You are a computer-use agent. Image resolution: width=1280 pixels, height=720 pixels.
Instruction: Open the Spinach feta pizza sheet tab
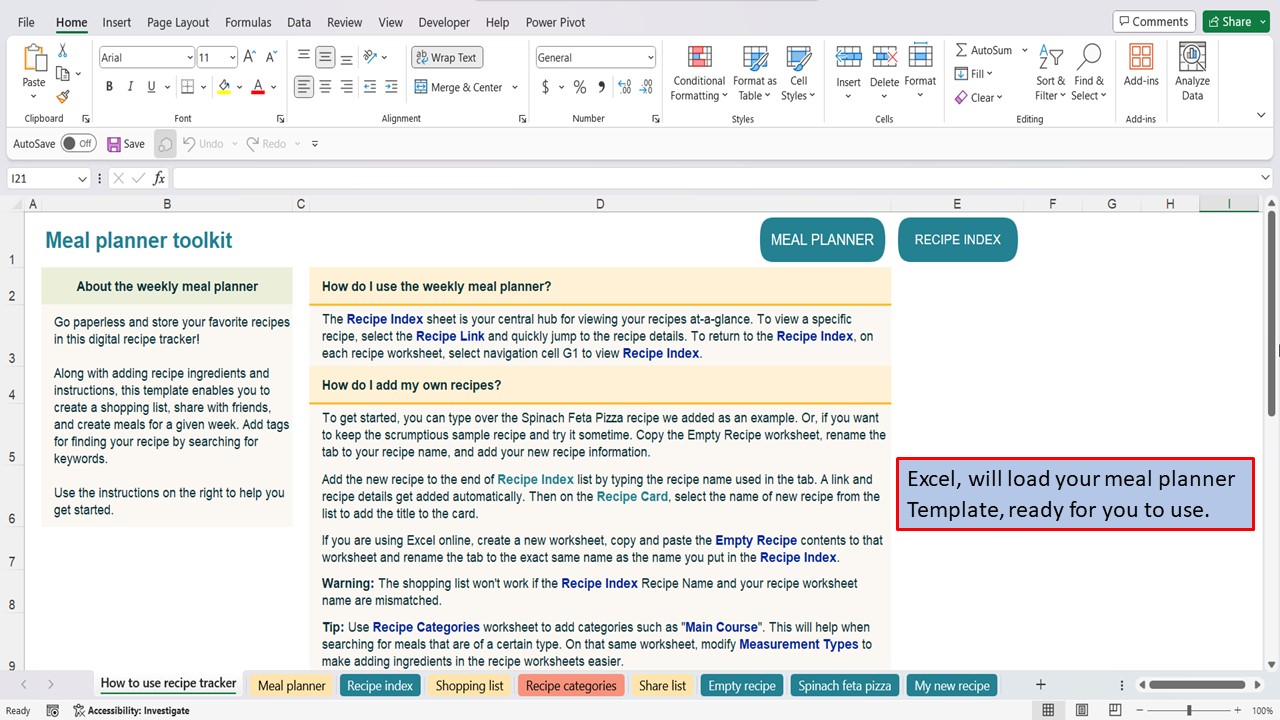(x=844, y=685)
